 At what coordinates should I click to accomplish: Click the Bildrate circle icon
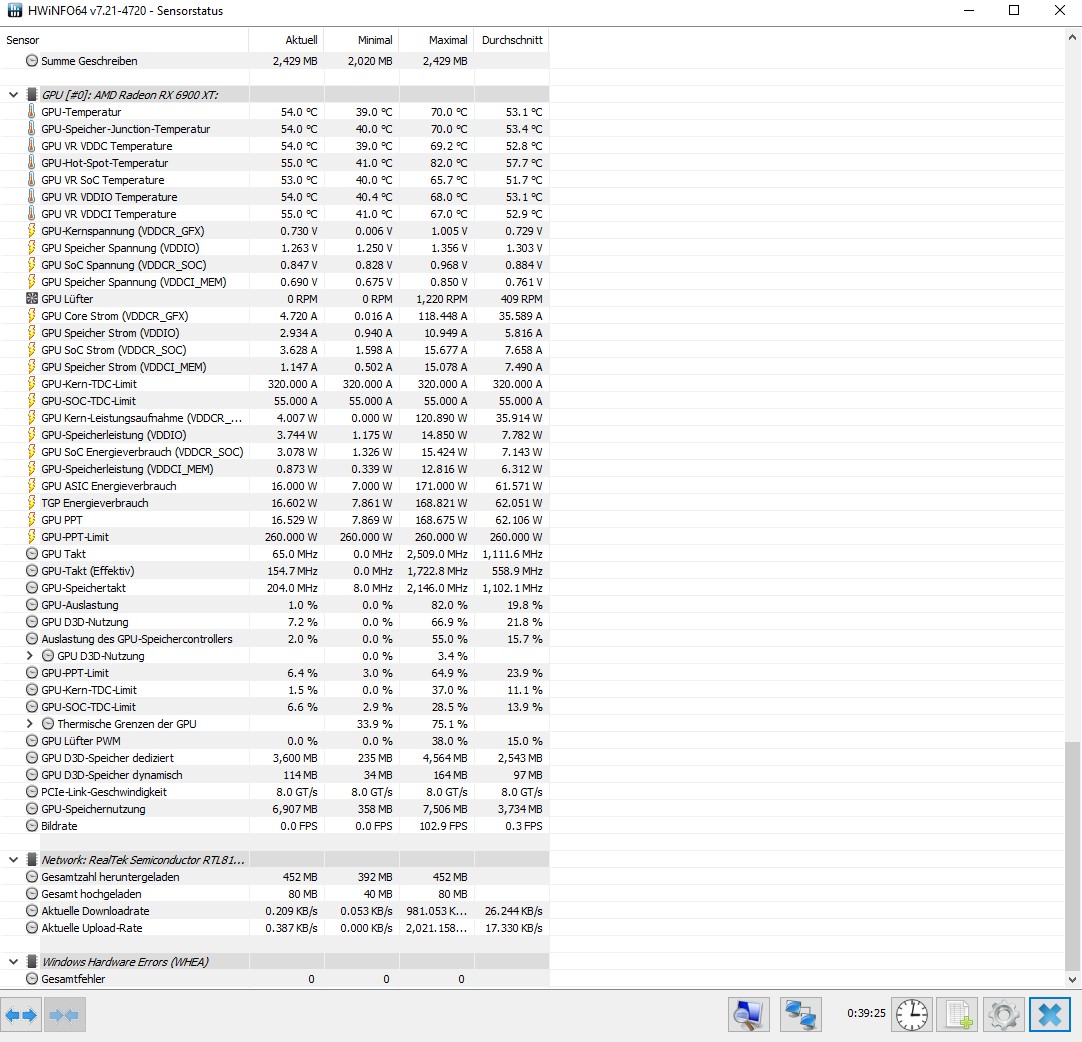click(x=32, y=826)
